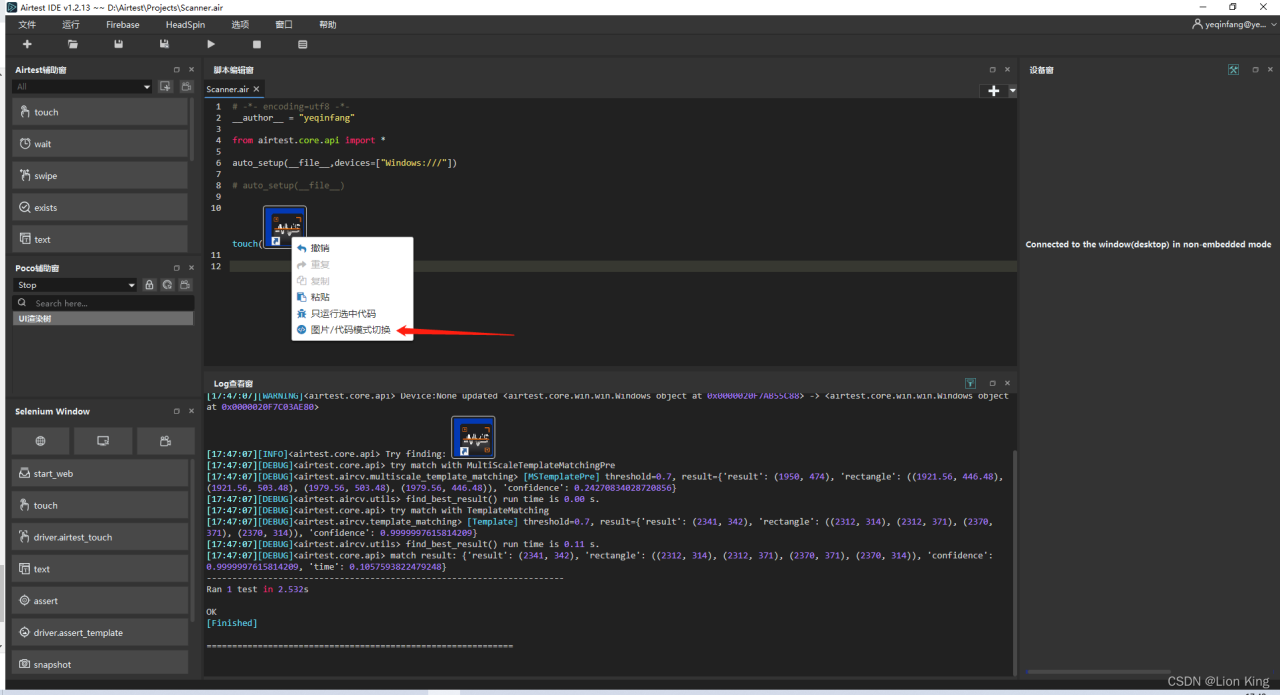This screenshot has width=1280, height=695.
Task: Click the New script plus icon in toolbar
Action: coord(27,44)
